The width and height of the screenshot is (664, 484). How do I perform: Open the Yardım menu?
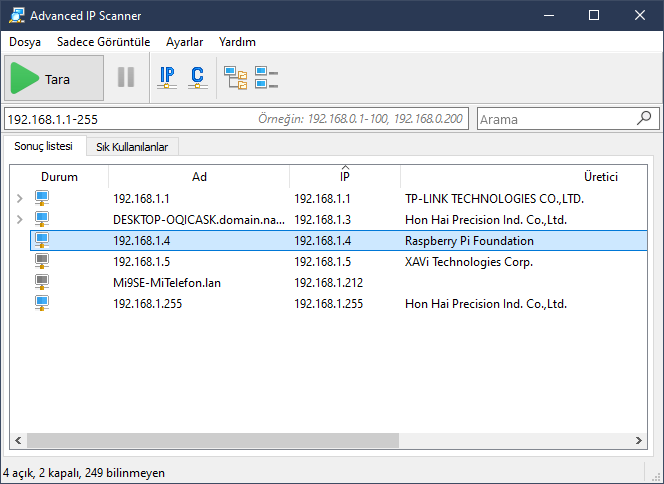[237, 42]
